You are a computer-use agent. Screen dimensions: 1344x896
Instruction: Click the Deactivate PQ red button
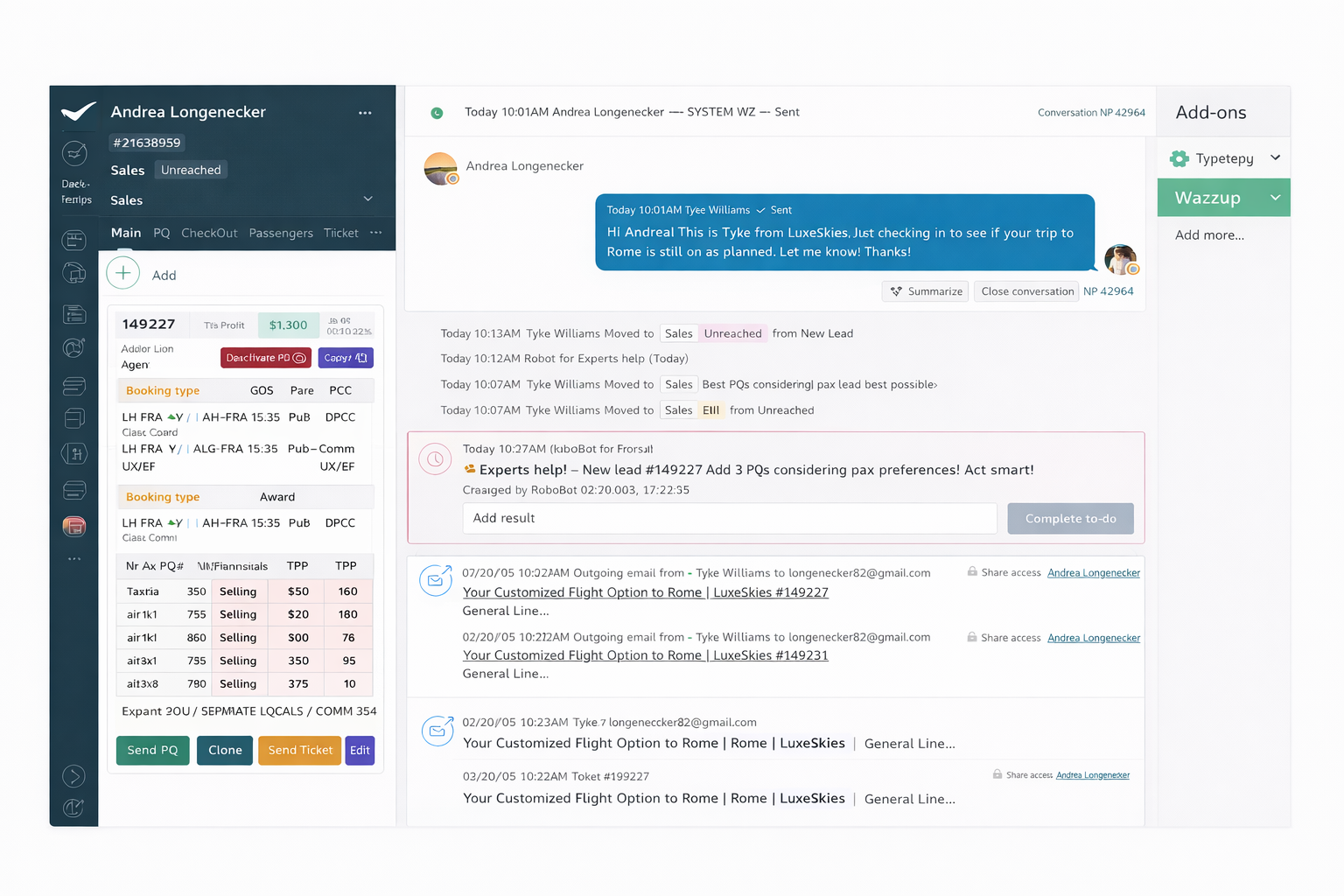(x=265, y=358)
